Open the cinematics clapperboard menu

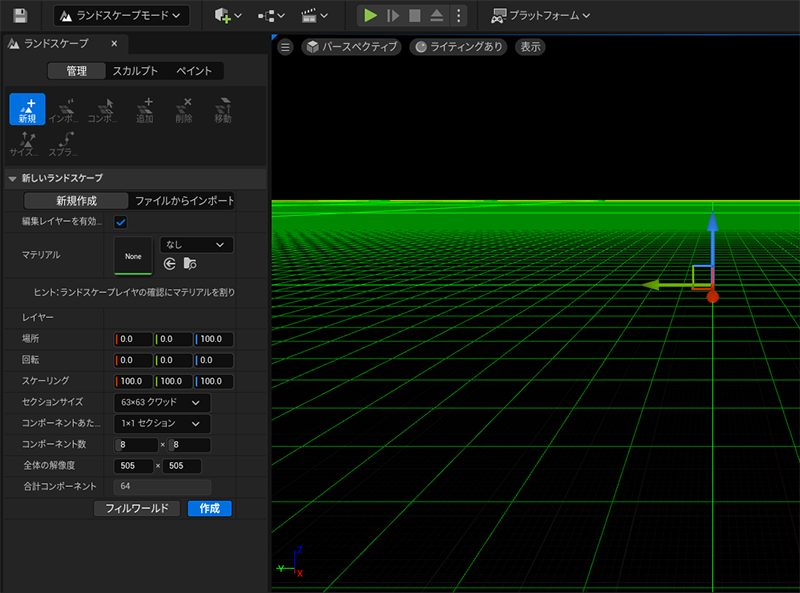tap(309, 16)
